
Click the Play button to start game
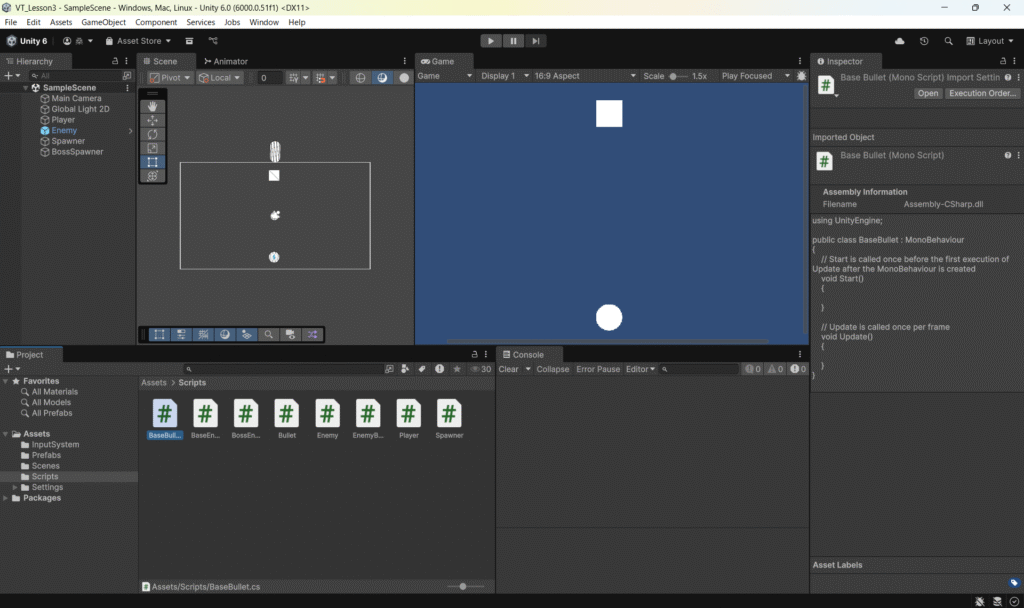click(490, 41)
